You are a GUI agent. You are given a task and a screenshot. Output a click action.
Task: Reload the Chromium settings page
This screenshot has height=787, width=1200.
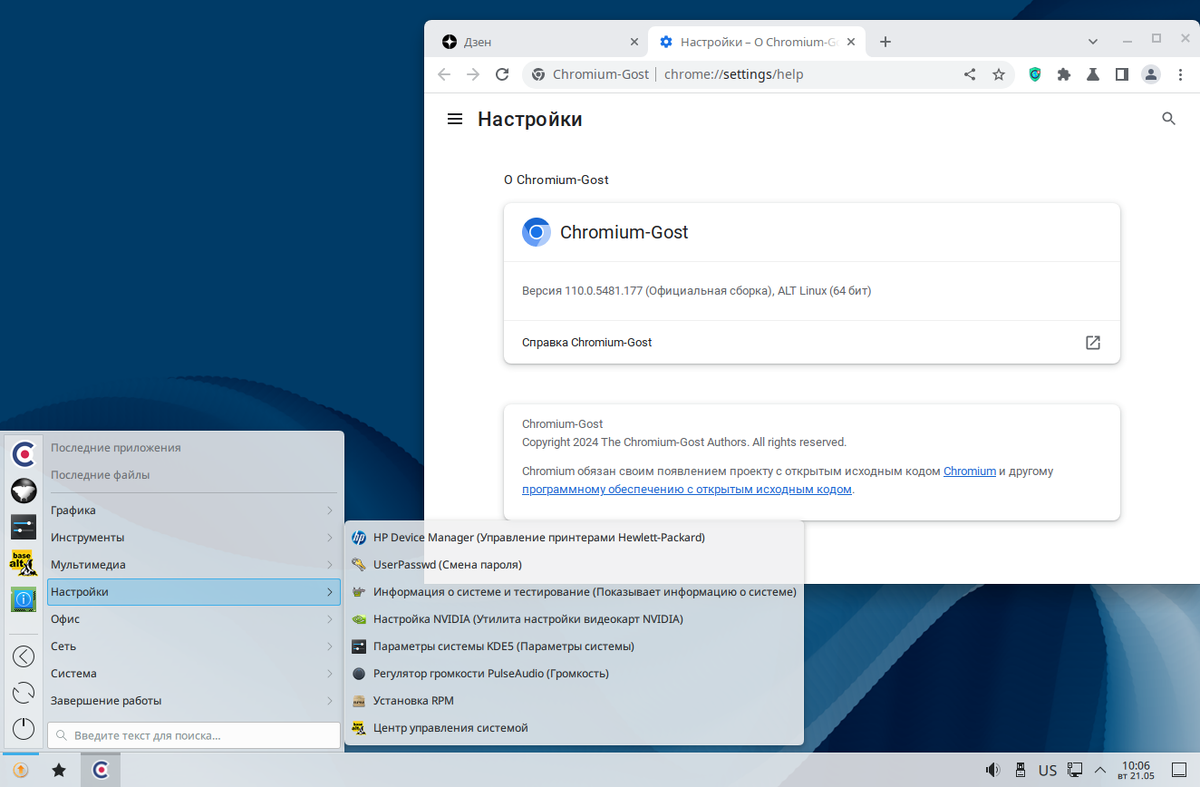(x=502, y=74)
